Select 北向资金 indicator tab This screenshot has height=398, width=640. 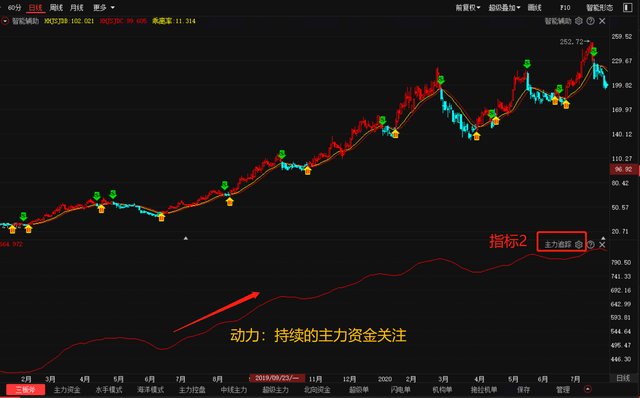317,390
